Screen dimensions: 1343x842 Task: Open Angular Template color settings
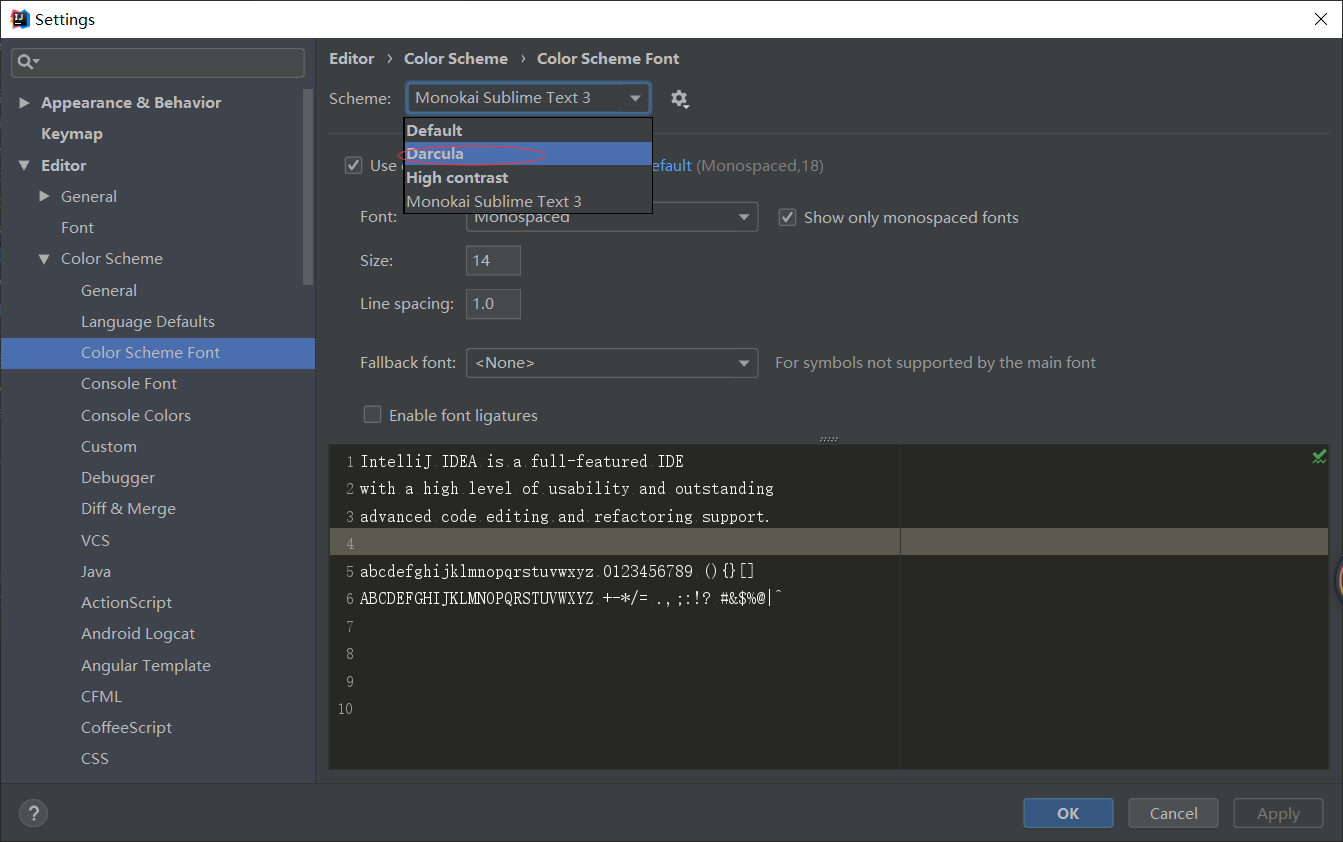(146, 666)
